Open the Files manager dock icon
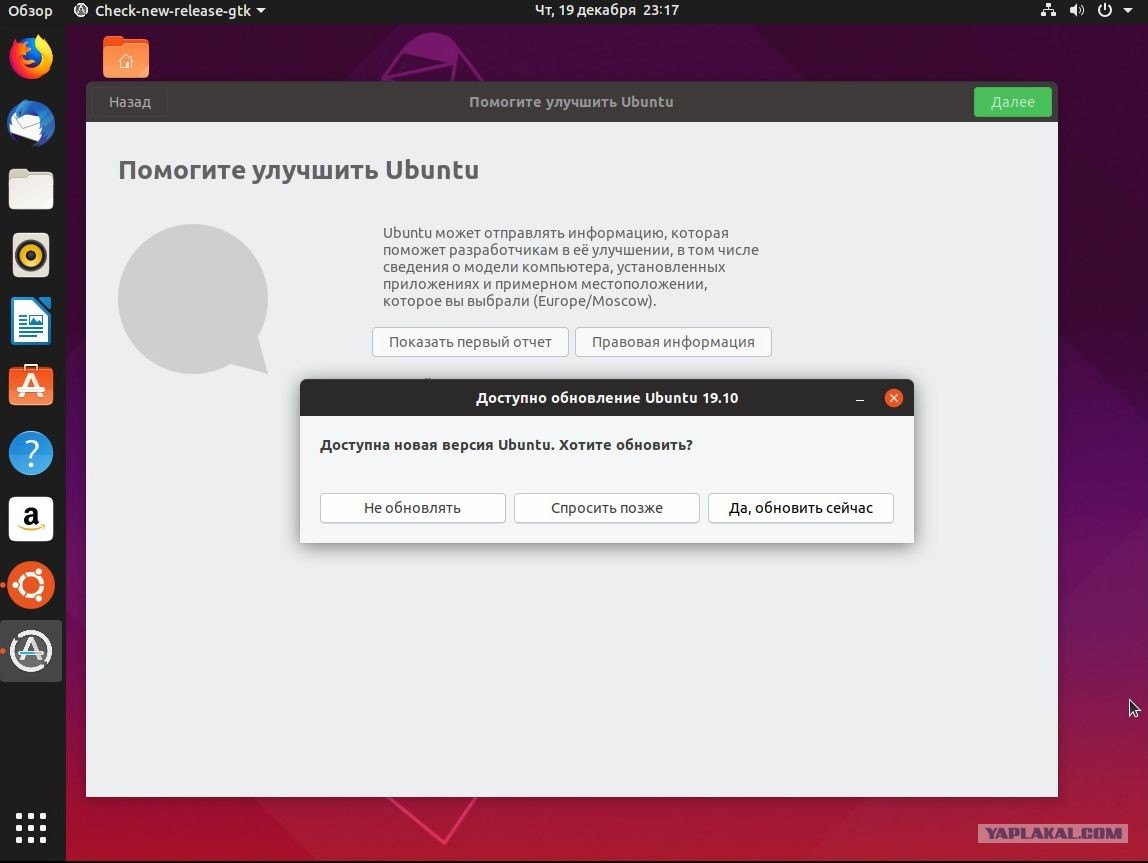The image size is (1148, 863). 31,189
